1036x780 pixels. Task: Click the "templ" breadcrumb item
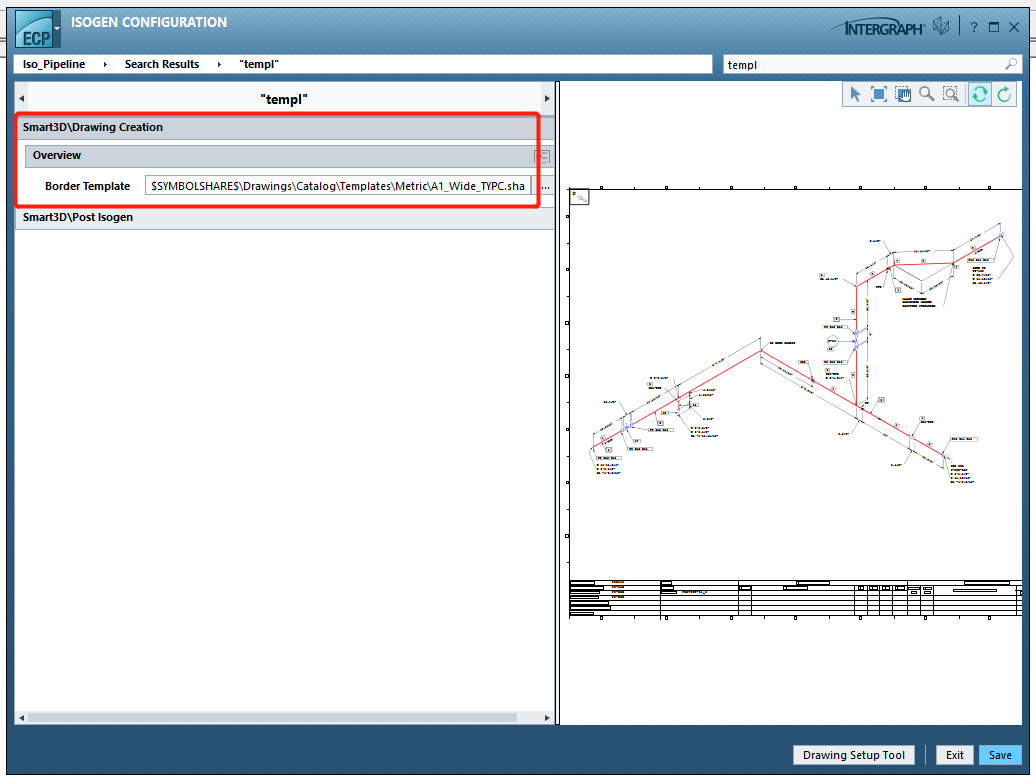259,64
